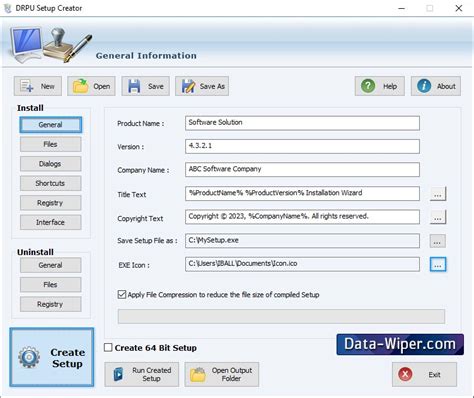Browse for the EXE Icon file
This screenshot has height=398, width=474.
click(438, 264)
